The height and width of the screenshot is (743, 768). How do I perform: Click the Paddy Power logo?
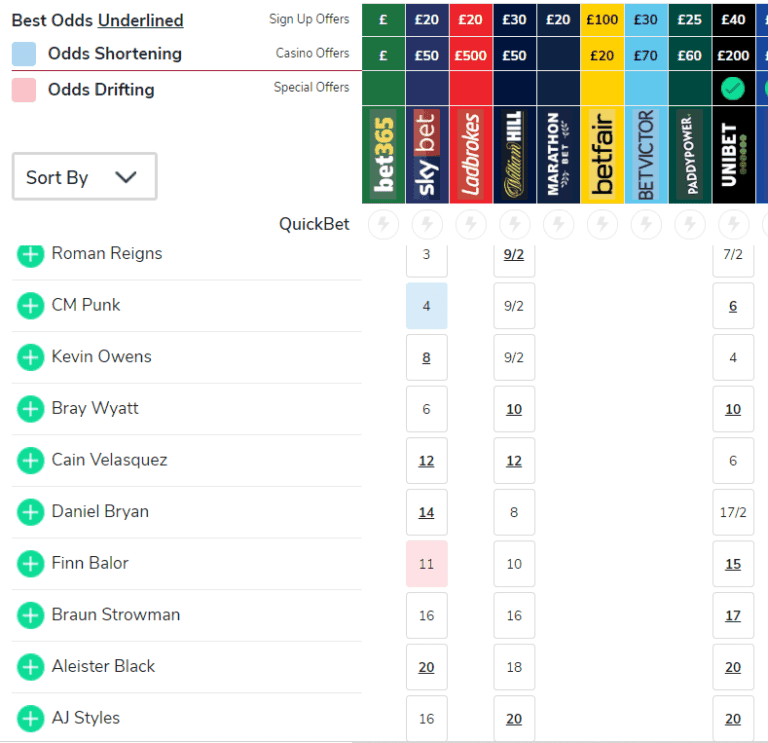(689, 155)
